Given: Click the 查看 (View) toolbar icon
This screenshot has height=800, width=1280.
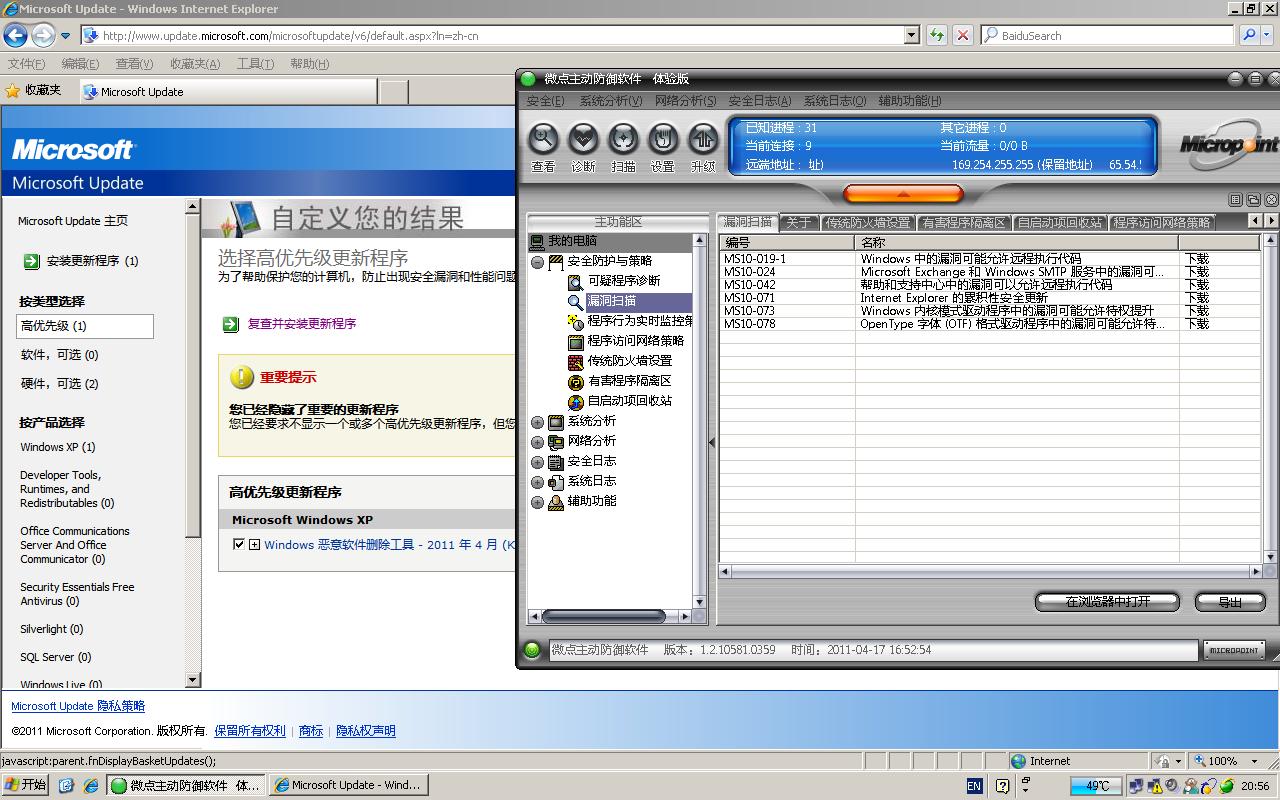Looking at the screenshot, I should [543, 139].
